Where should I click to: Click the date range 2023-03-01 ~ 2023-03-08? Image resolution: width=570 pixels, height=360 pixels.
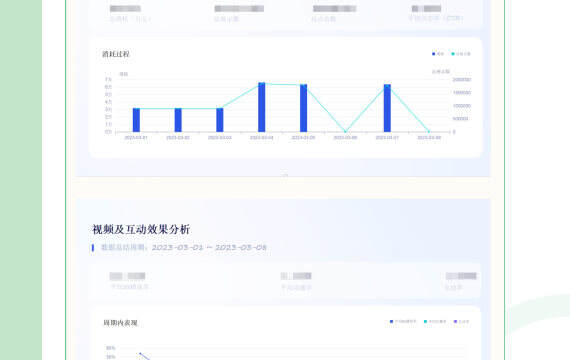pos(209,248)
